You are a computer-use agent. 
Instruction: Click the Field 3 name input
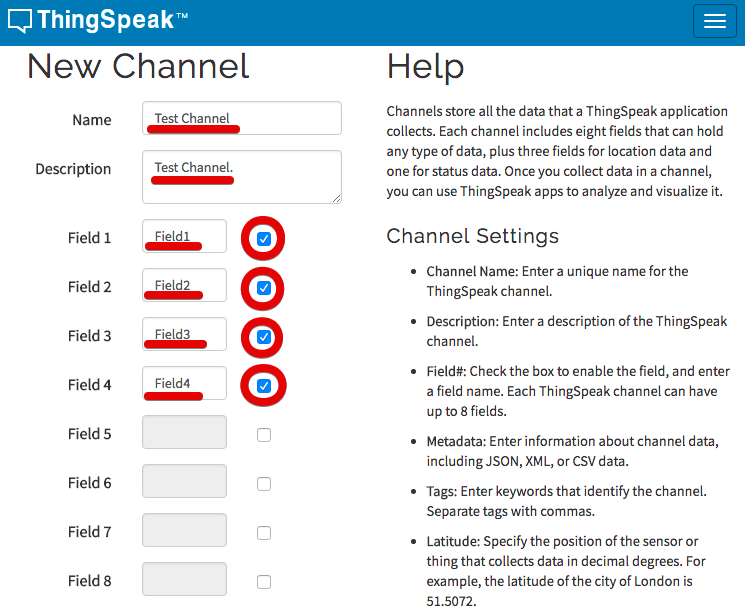(x=184, y=334)
